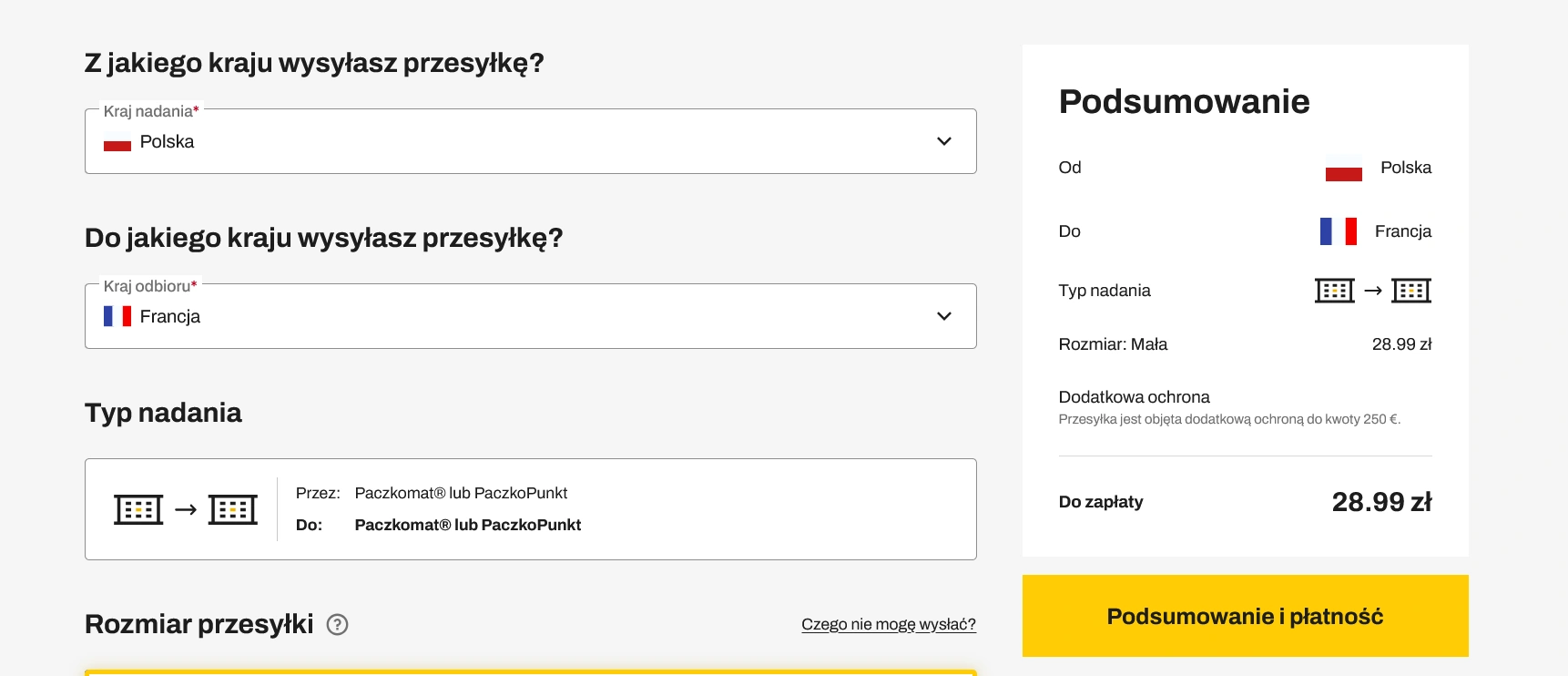1568x676 pixels.
Task: Select the Paczkomat lub PaczkoPunkt shipping type option
Action: tap(530, 509)
